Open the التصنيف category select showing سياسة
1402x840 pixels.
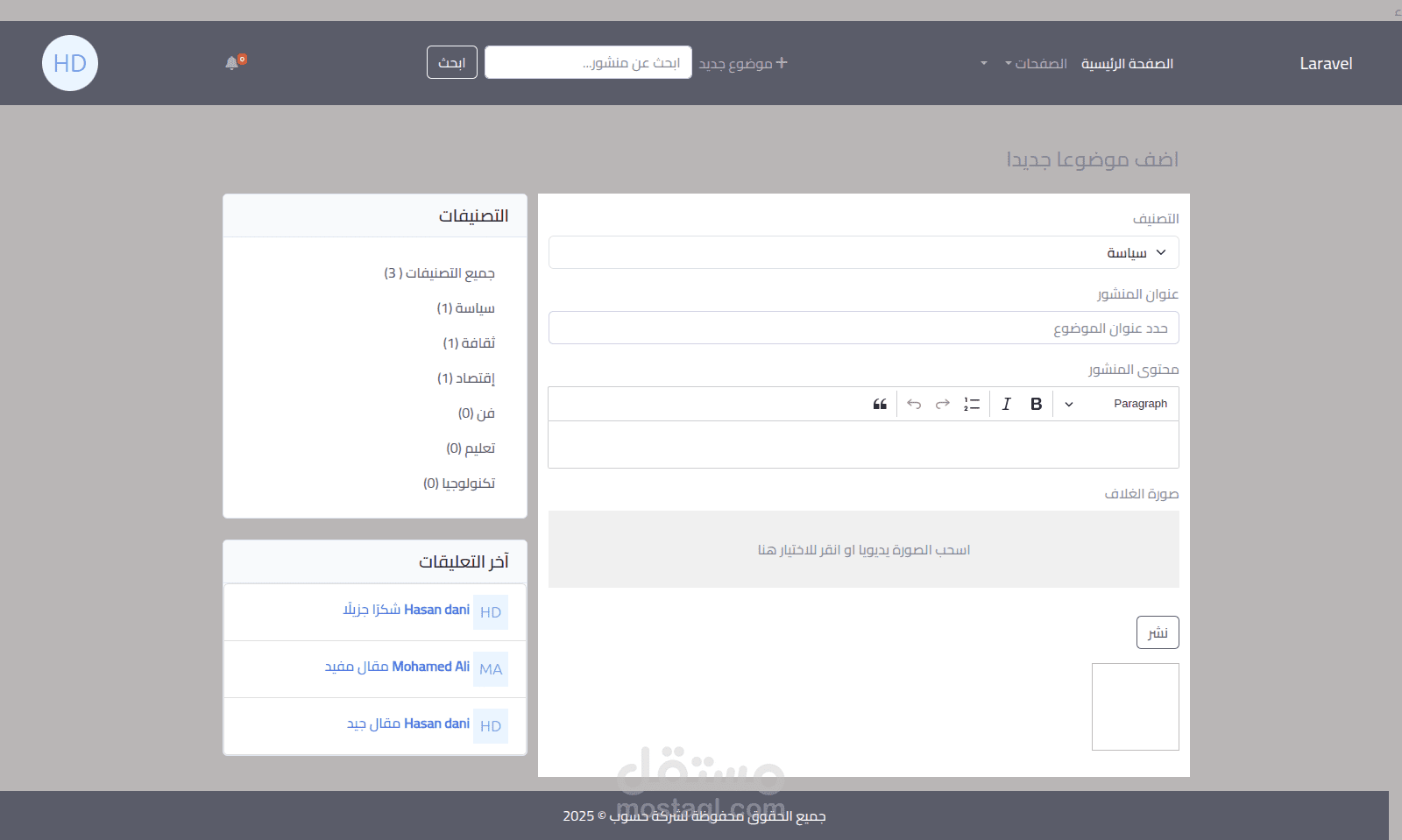point(864,252)
